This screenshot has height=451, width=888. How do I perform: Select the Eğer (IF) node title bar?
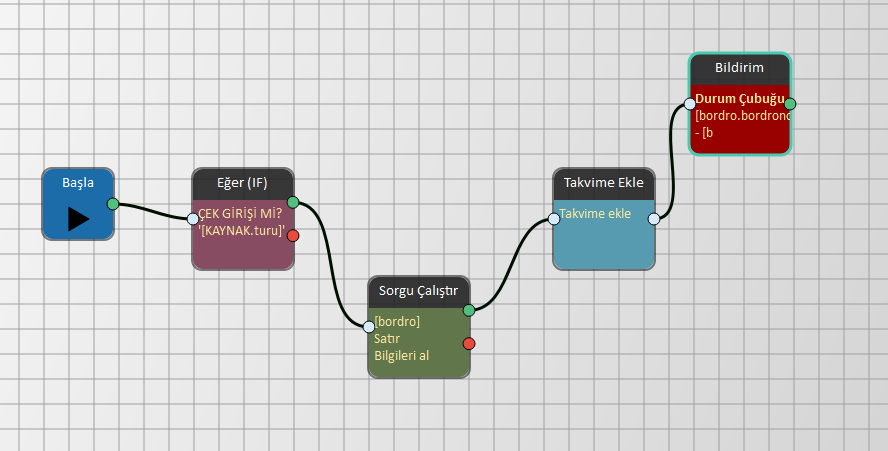[243, 183]
